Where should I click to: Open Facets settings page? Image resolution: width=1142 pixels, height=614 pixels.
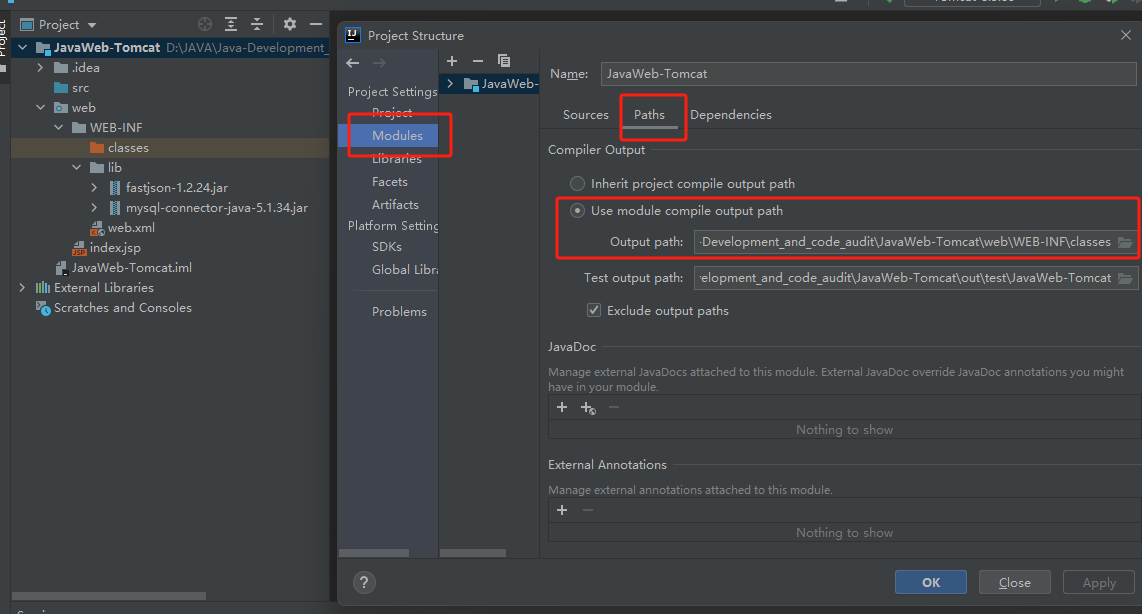click(x=390, y=182)
